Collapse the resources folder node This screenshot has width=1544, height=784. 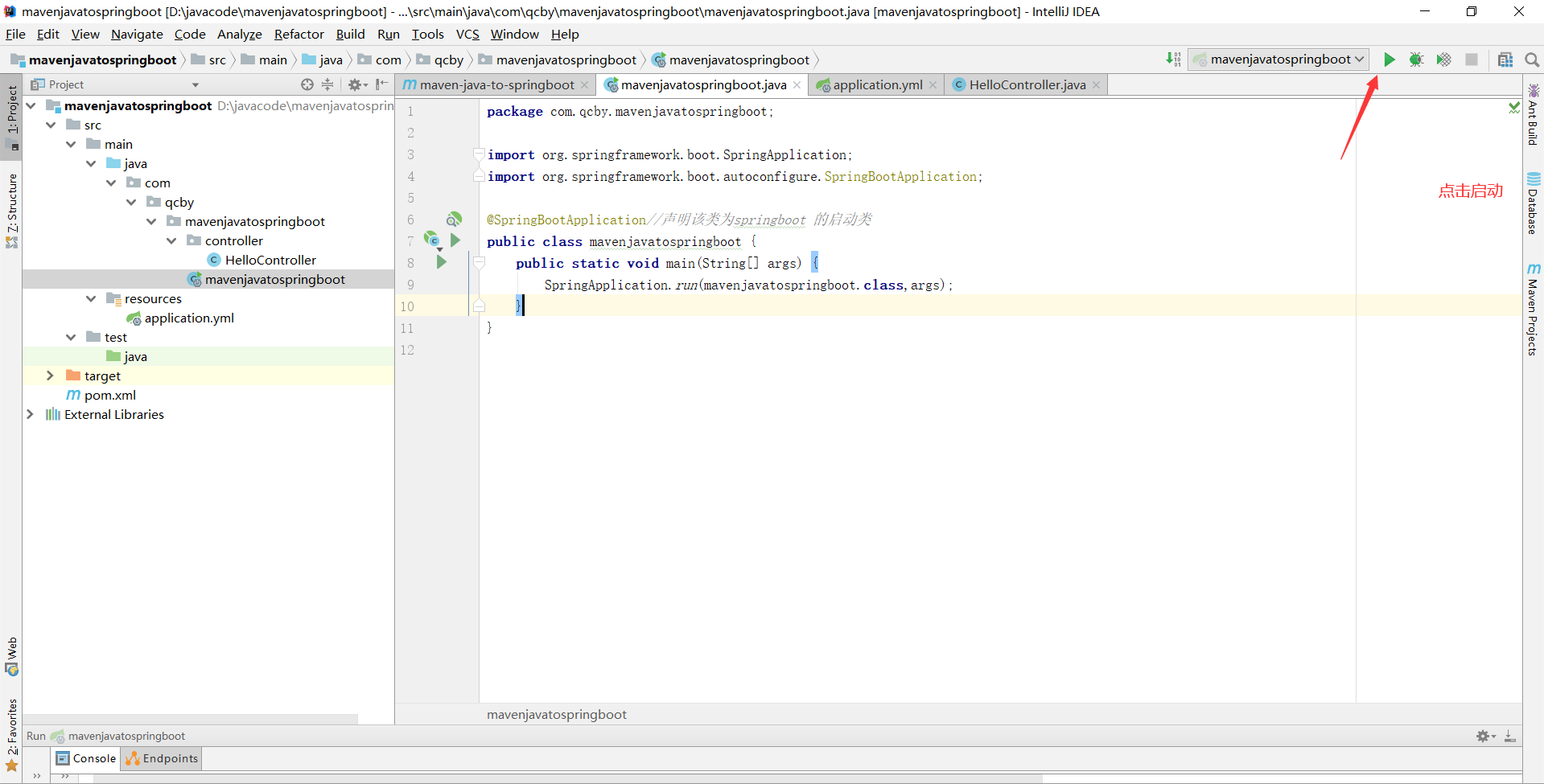[x=92, y=298]
